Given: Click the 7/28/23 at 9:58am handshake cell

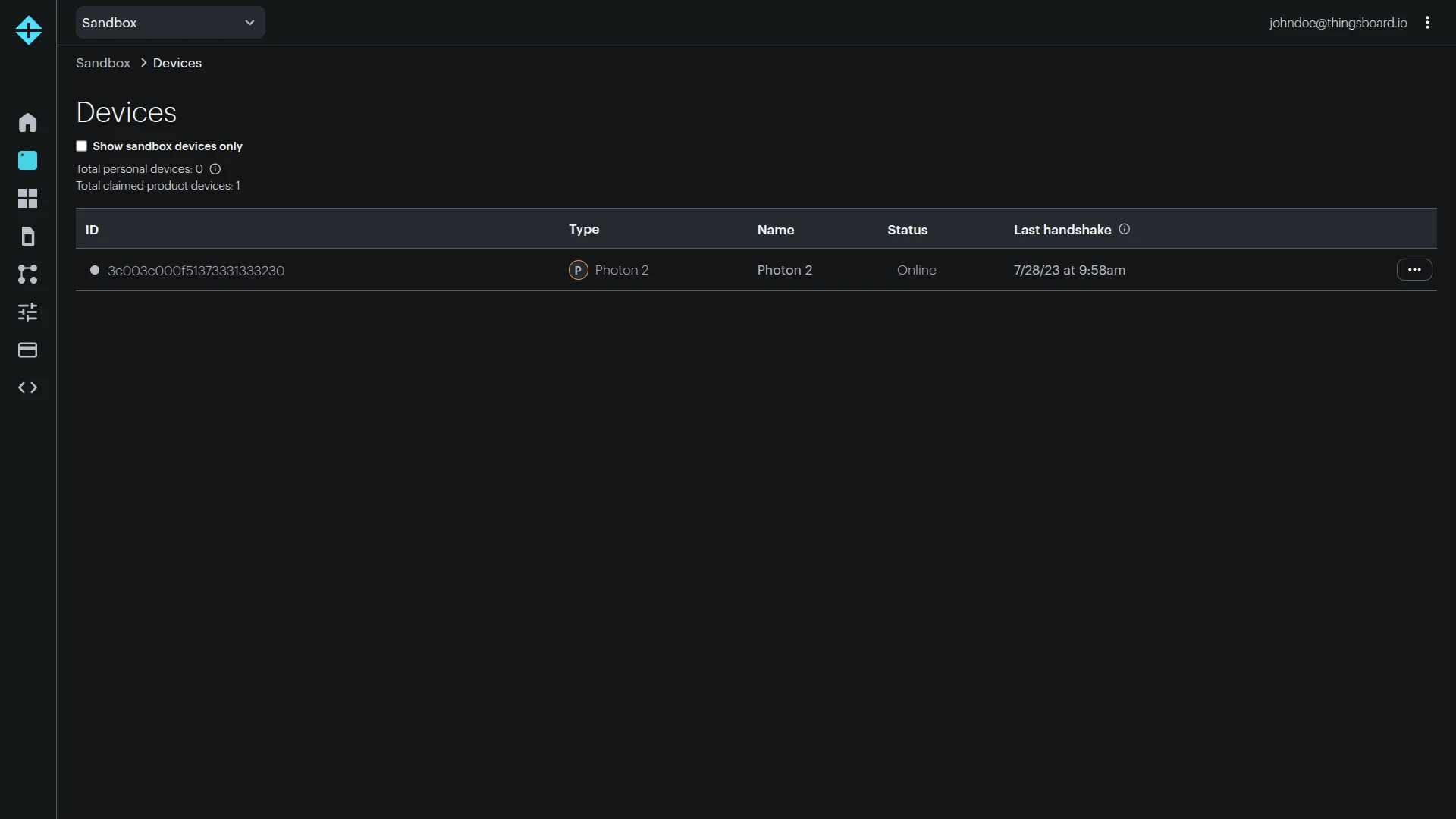Looking at the screenshot, I should click(1069, 270).
